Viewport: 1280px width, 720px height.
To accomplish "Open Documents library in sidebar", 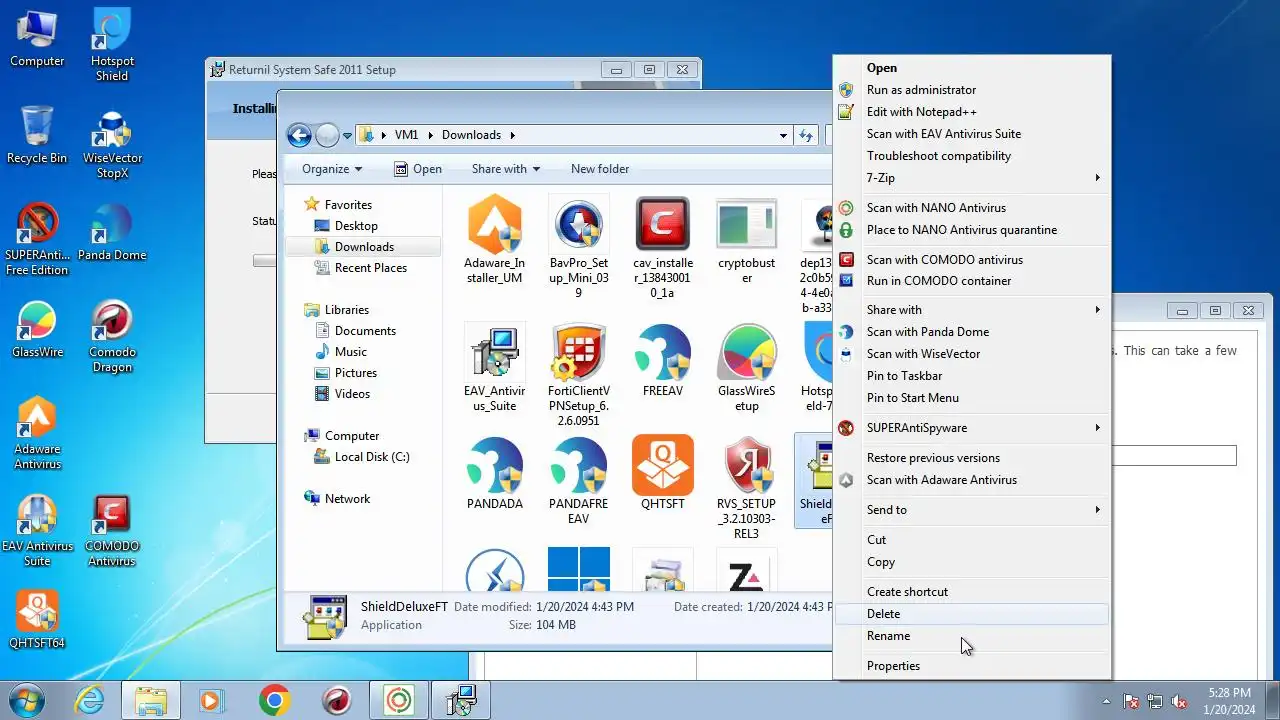I will coord(365,331).
